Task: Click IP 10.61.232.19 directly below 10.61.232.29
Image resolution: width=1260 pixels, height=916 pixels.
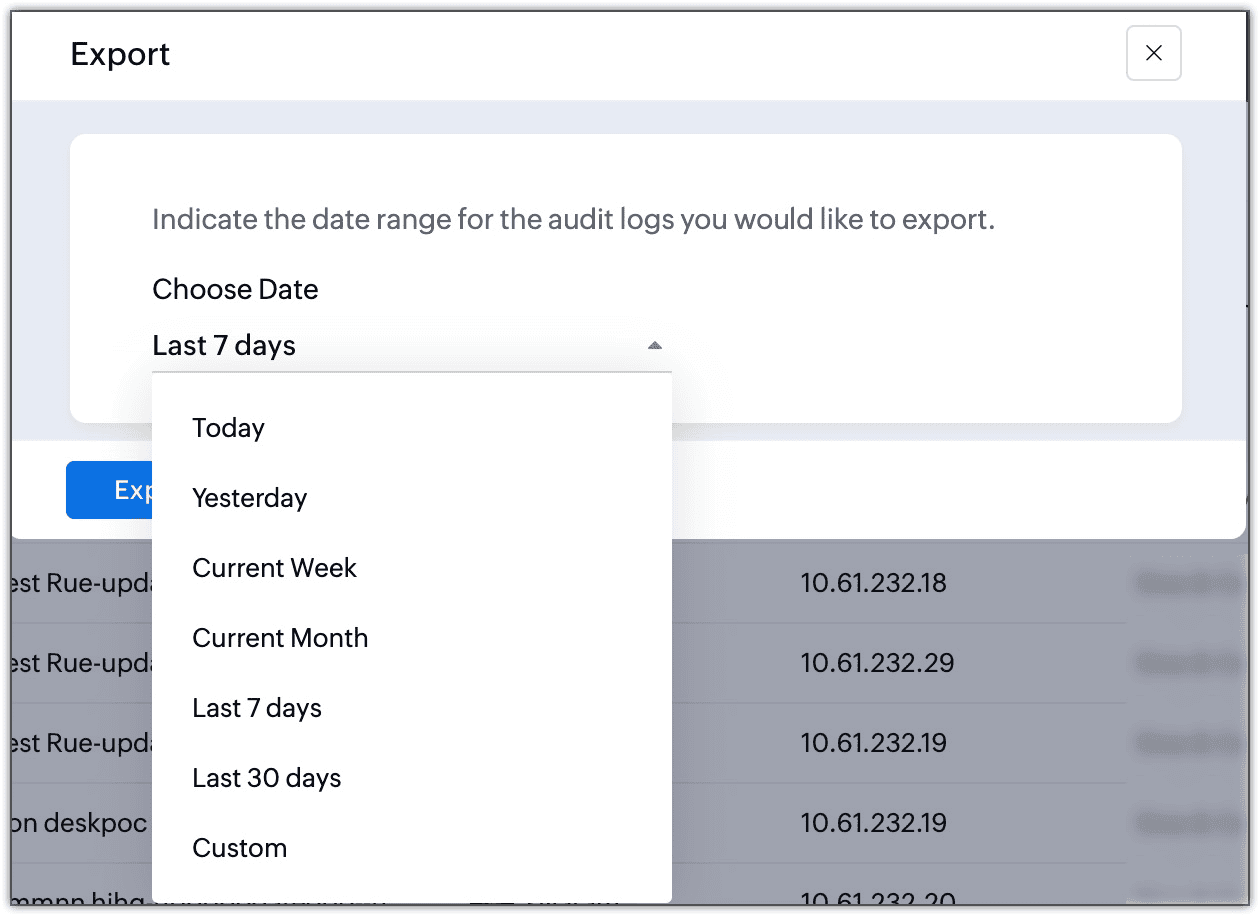Action: coord(873,743)
